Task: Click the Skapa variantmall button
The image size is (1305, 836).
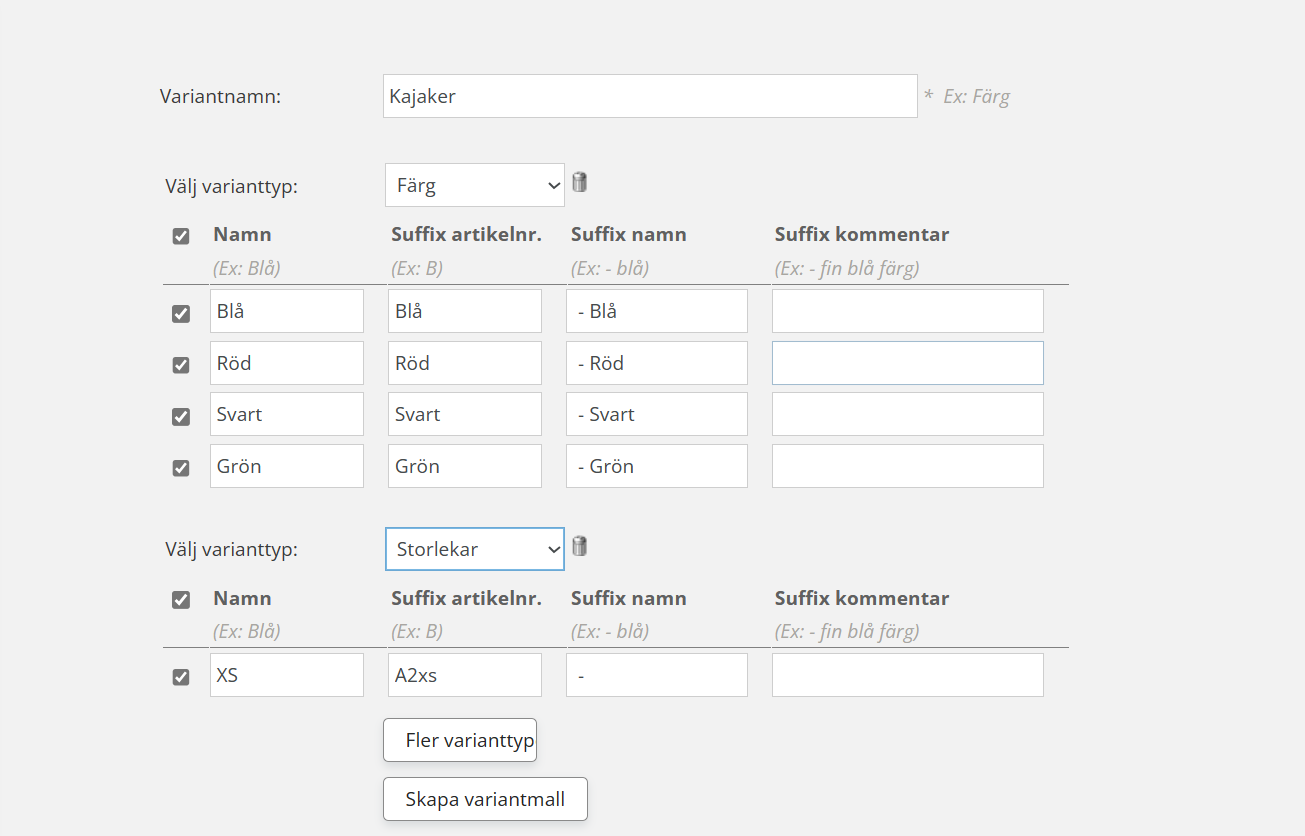Action: point(485,799)
